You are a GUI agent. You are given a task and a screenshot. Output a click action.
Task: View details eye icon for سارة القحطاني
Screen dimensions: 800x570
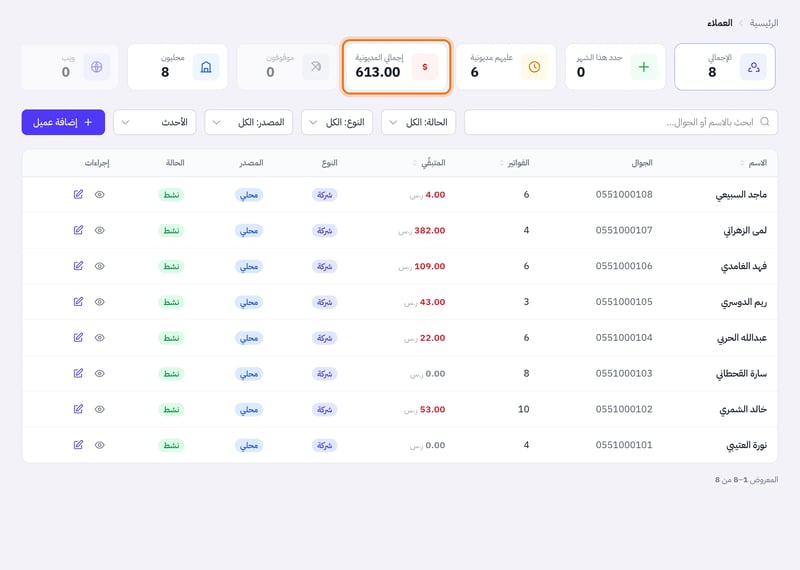(x=99, y=373)
